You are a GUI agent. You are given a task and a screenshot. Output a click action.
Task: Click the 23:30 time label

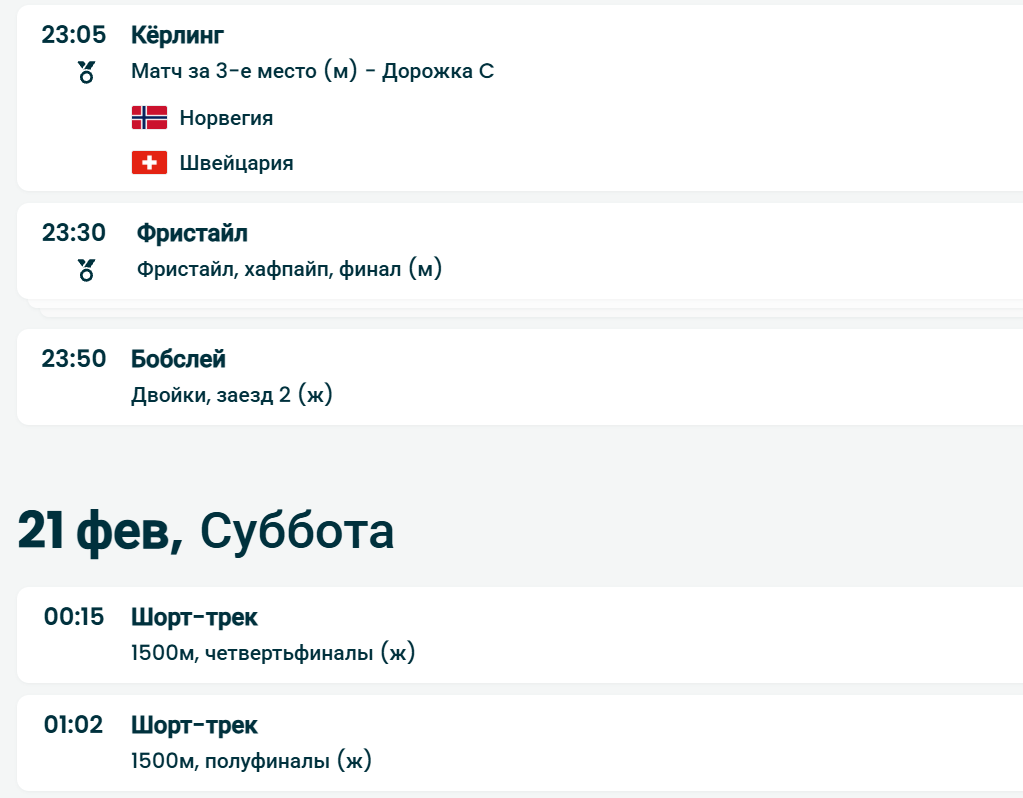click(73, 233)
